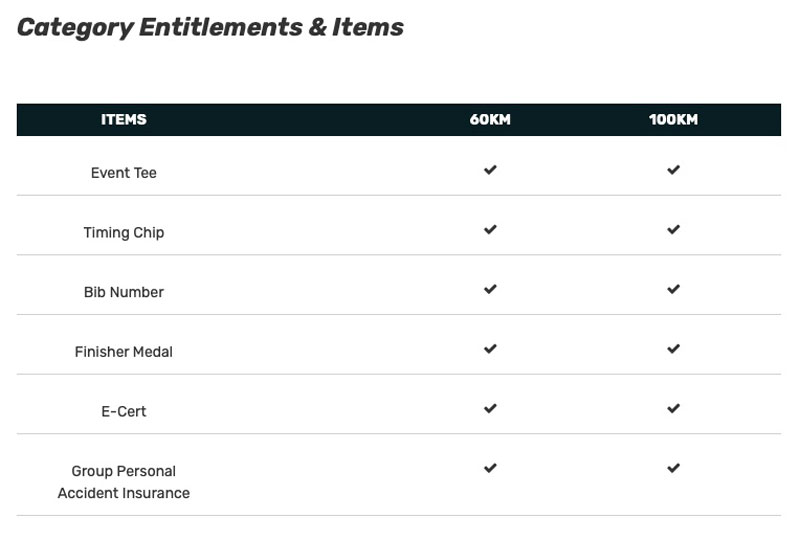Click the Event Tee checkmark under 100KM
800x540 pixels.
[673, 170]
